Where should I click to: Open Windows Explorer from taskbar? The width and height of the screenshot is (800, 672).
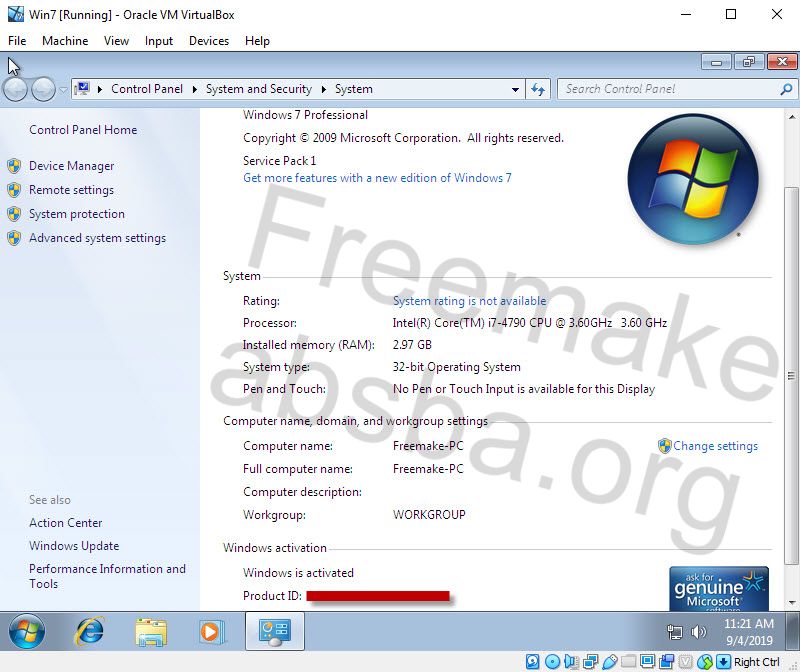point(151,632)
